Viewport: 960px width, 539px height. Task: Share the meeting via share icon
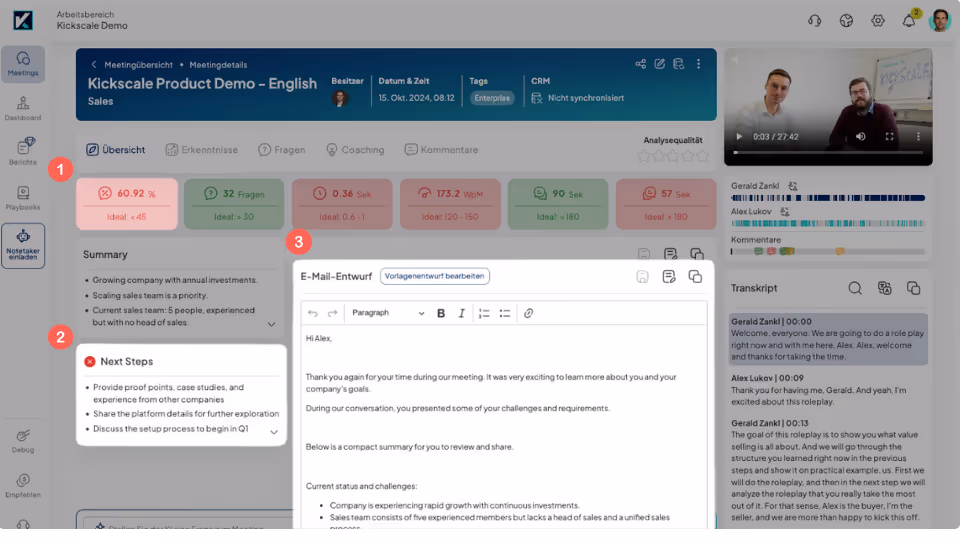[640, 64]
